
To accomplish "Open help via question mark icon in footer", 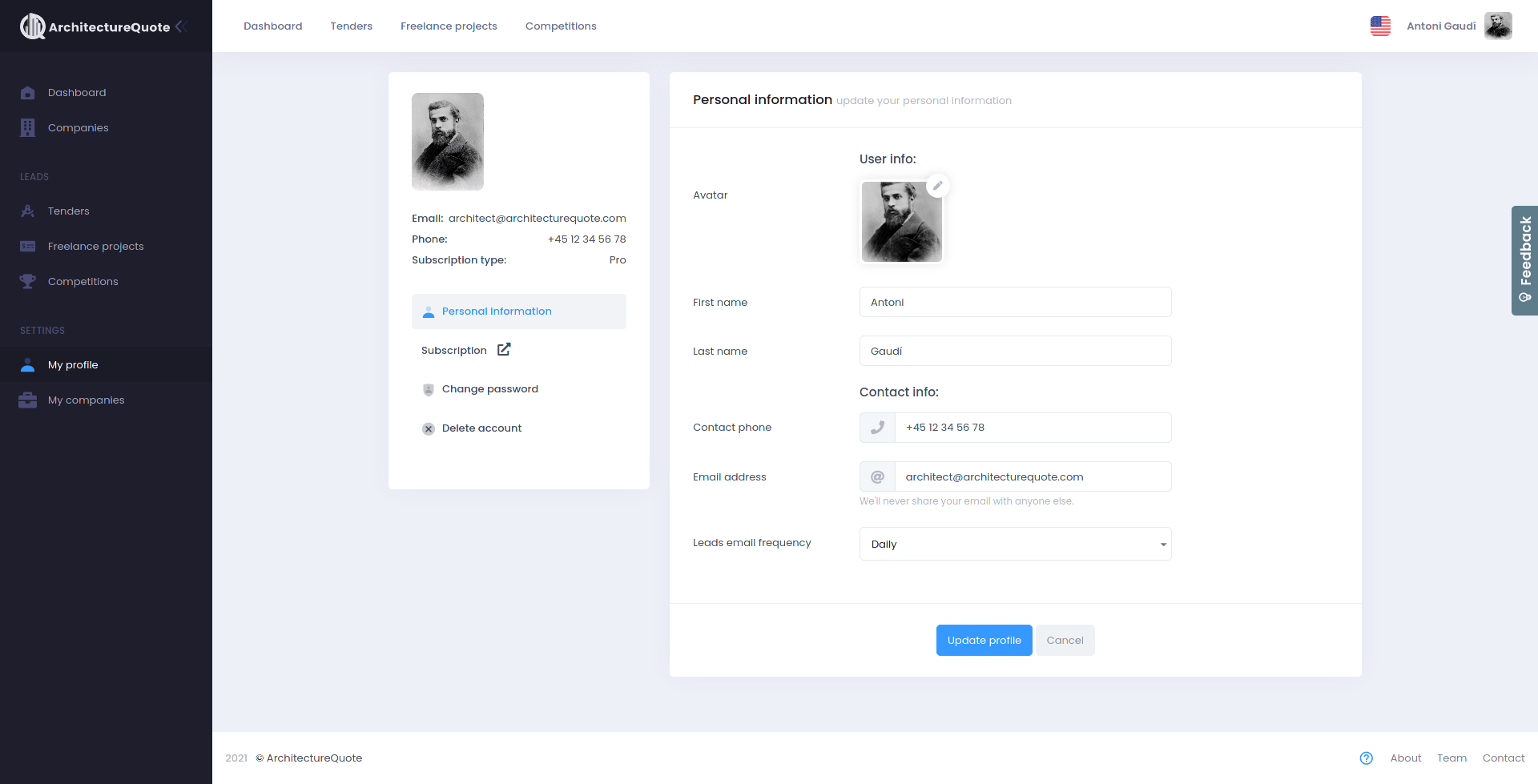I will click(1367, 758).
